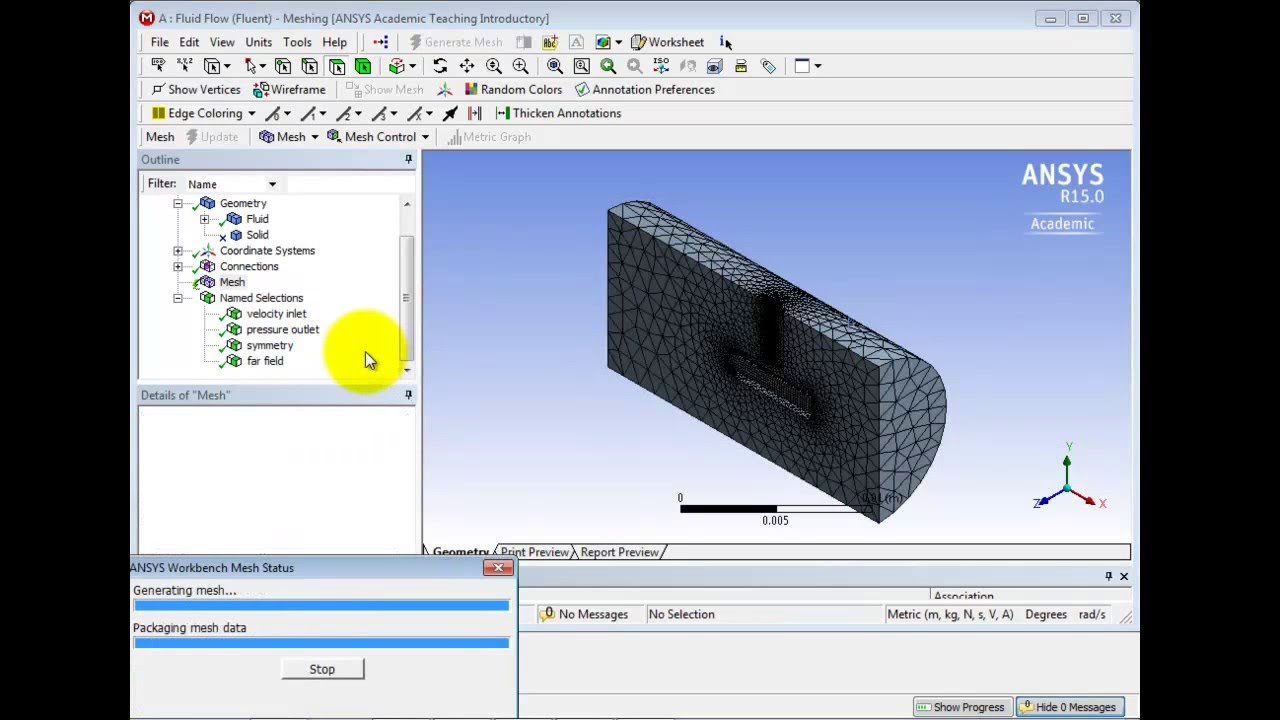Click the Show Progress button
The height and width of the screenshot is (720, 1280).
point(963,707)
